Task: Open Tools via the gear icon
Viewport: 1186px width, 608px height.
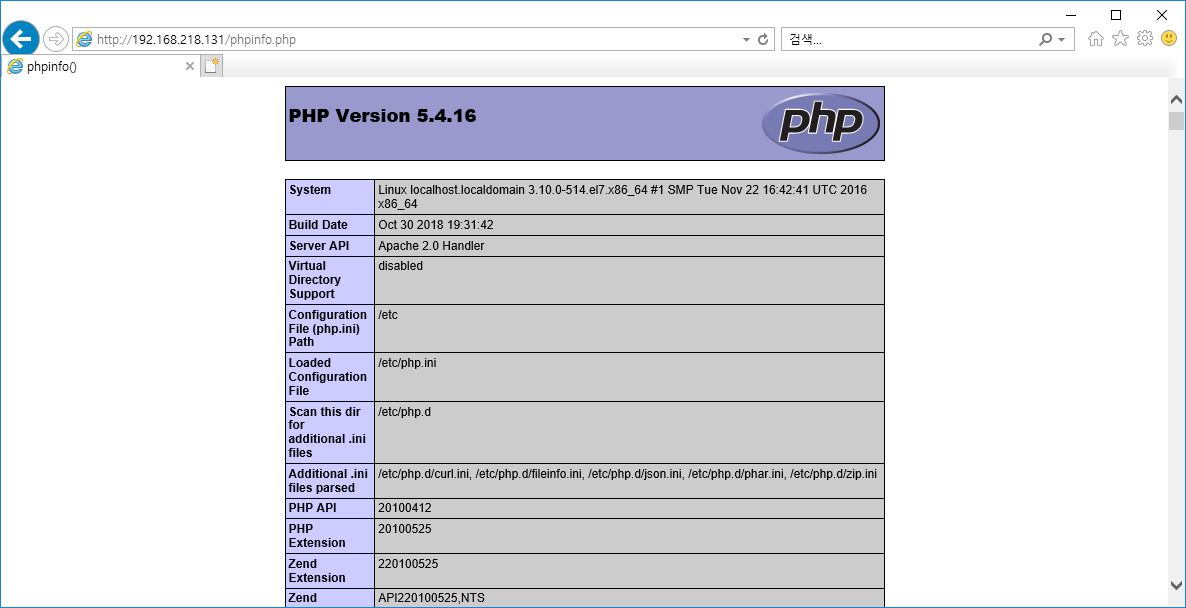Action: pyautogui.click(x=1144, y=39)
